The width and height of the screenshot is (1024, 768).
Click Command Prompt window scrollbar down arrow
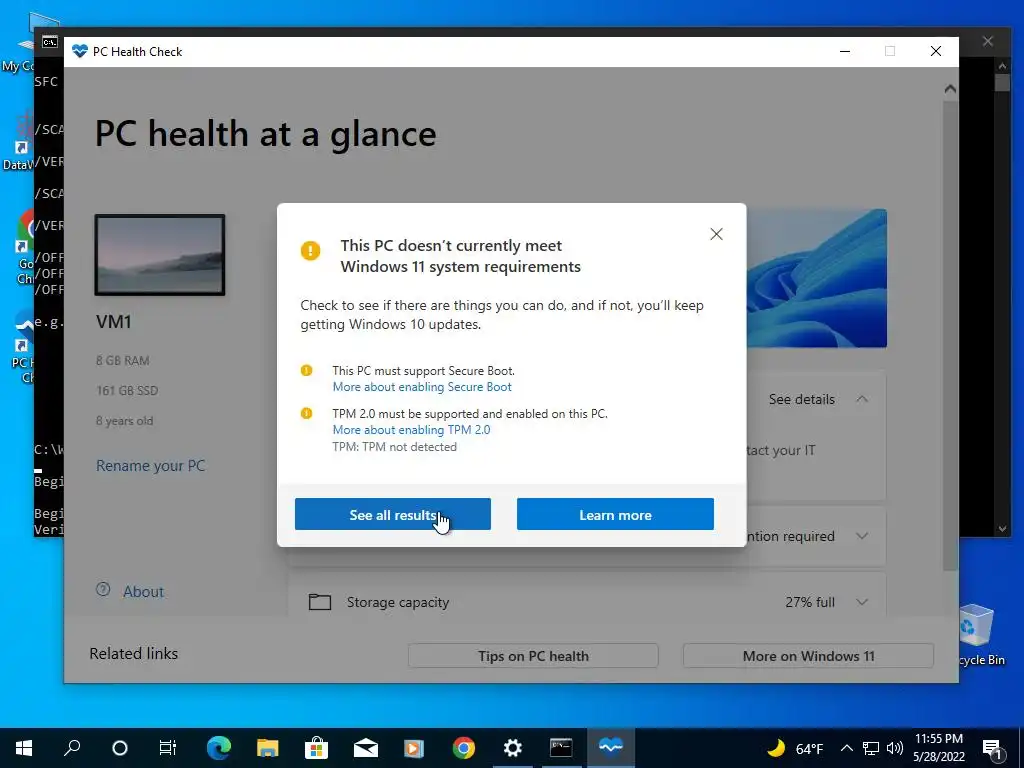point(1002,529)
